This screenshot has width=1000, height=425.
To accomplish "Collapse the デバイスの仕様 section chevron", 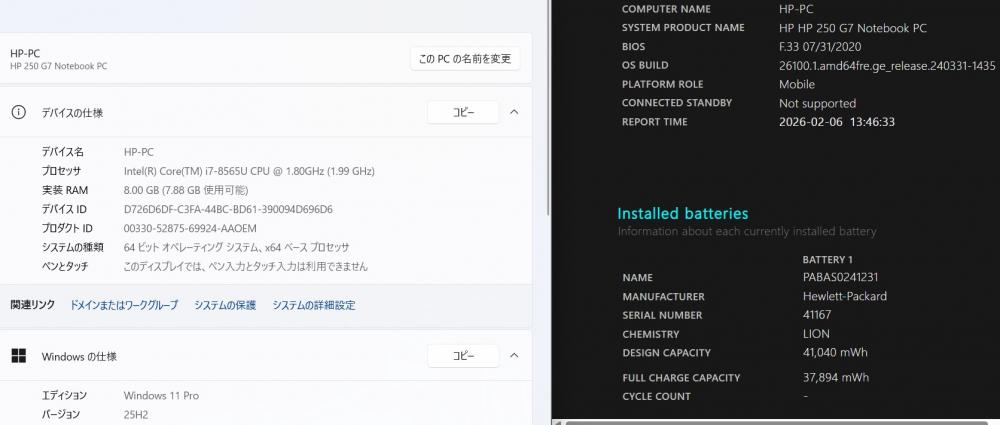I will coord(514,113).
